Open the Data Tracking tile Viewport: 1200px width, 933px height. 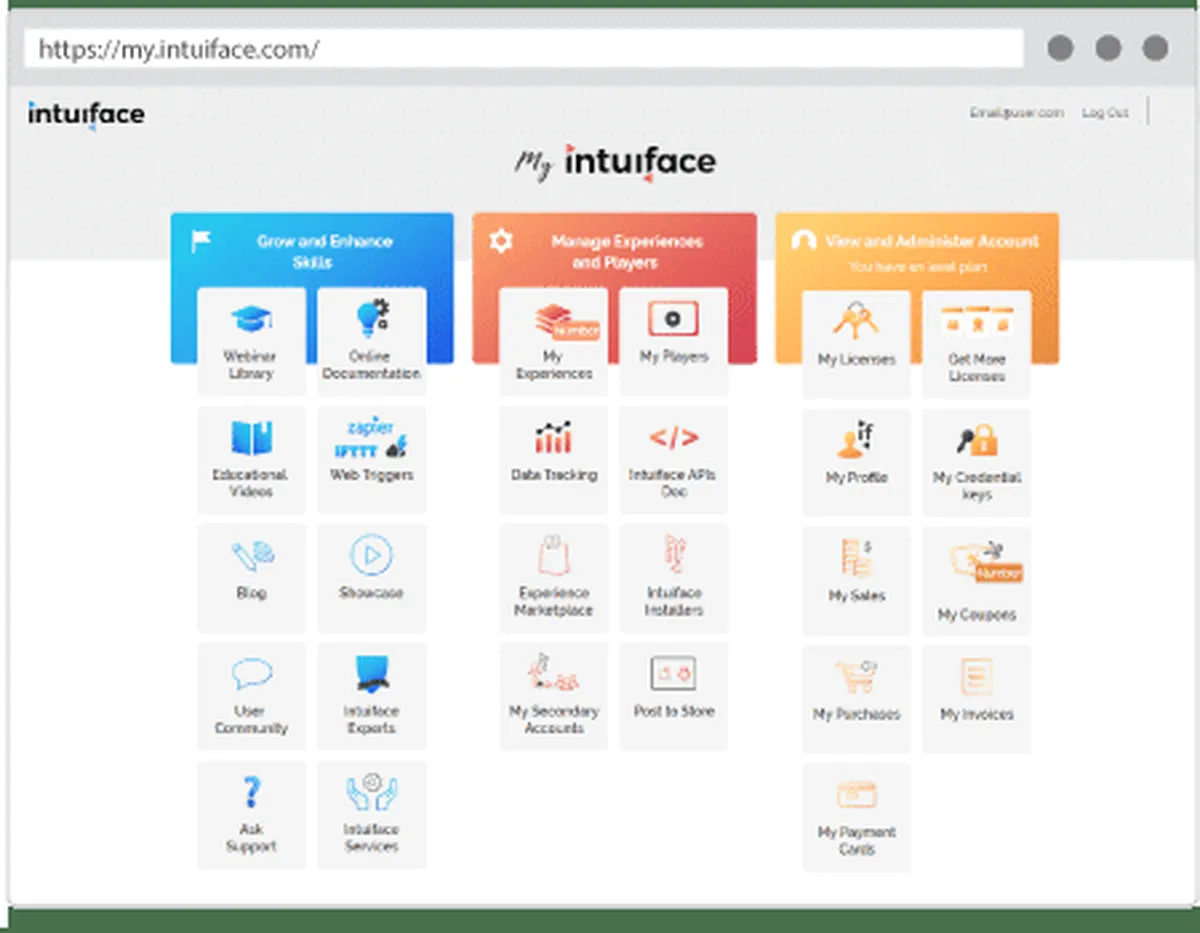point(553,460)
